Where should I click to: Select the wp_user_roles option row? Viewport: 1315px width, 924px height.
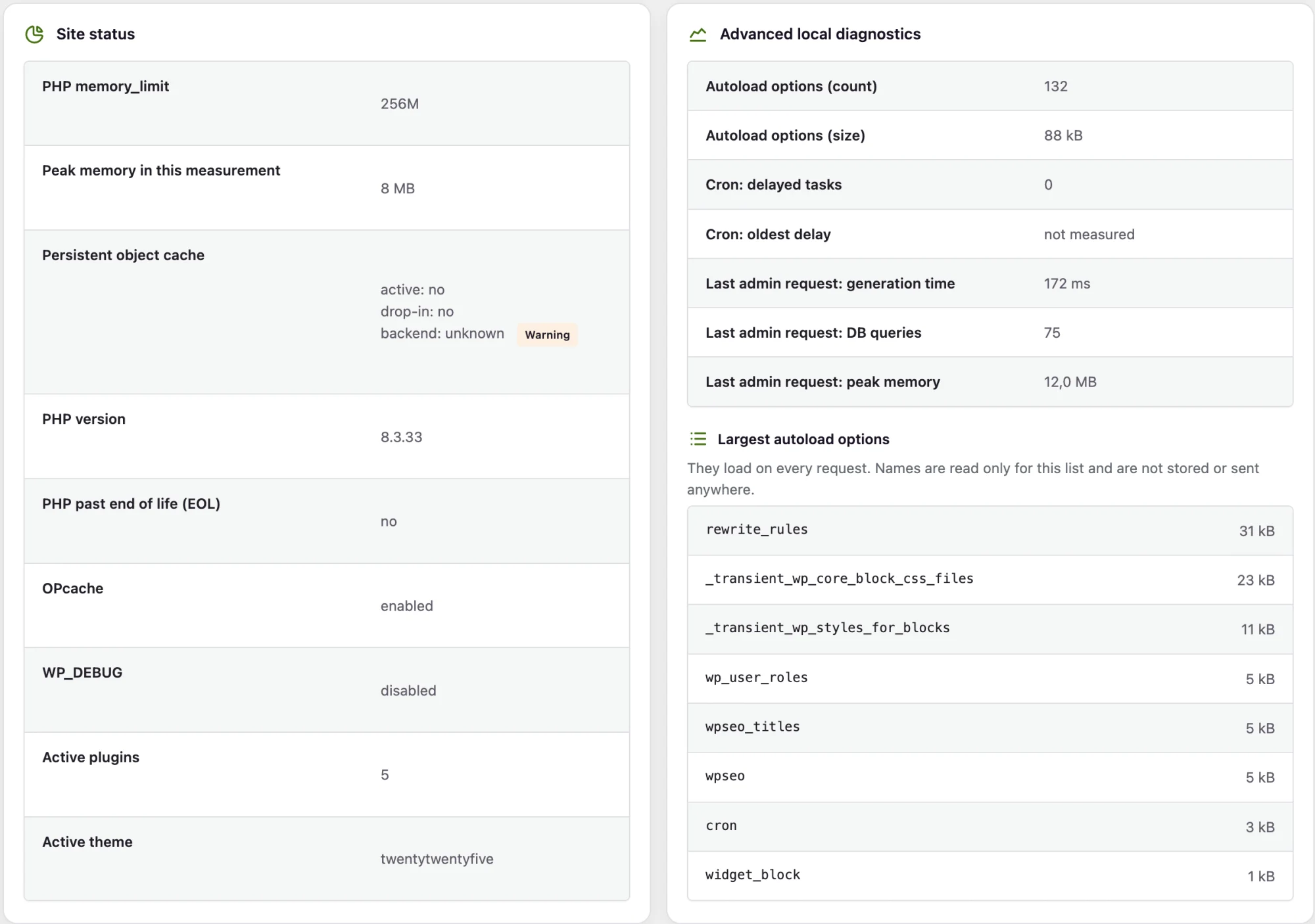pyautogui.click(x=990, y=678)
